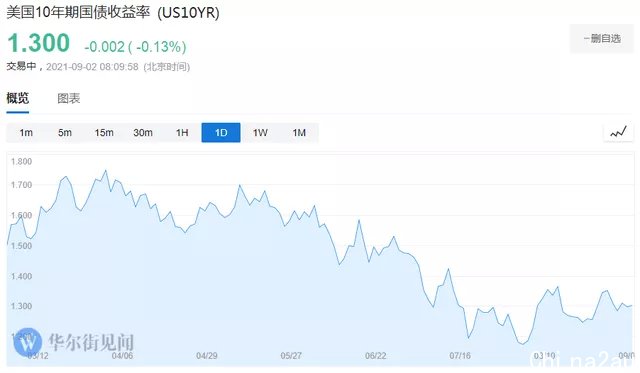Click the 04/06 date marker on axis
The height and width of the screenshot is (373, 640).
(x=122, y=355)
